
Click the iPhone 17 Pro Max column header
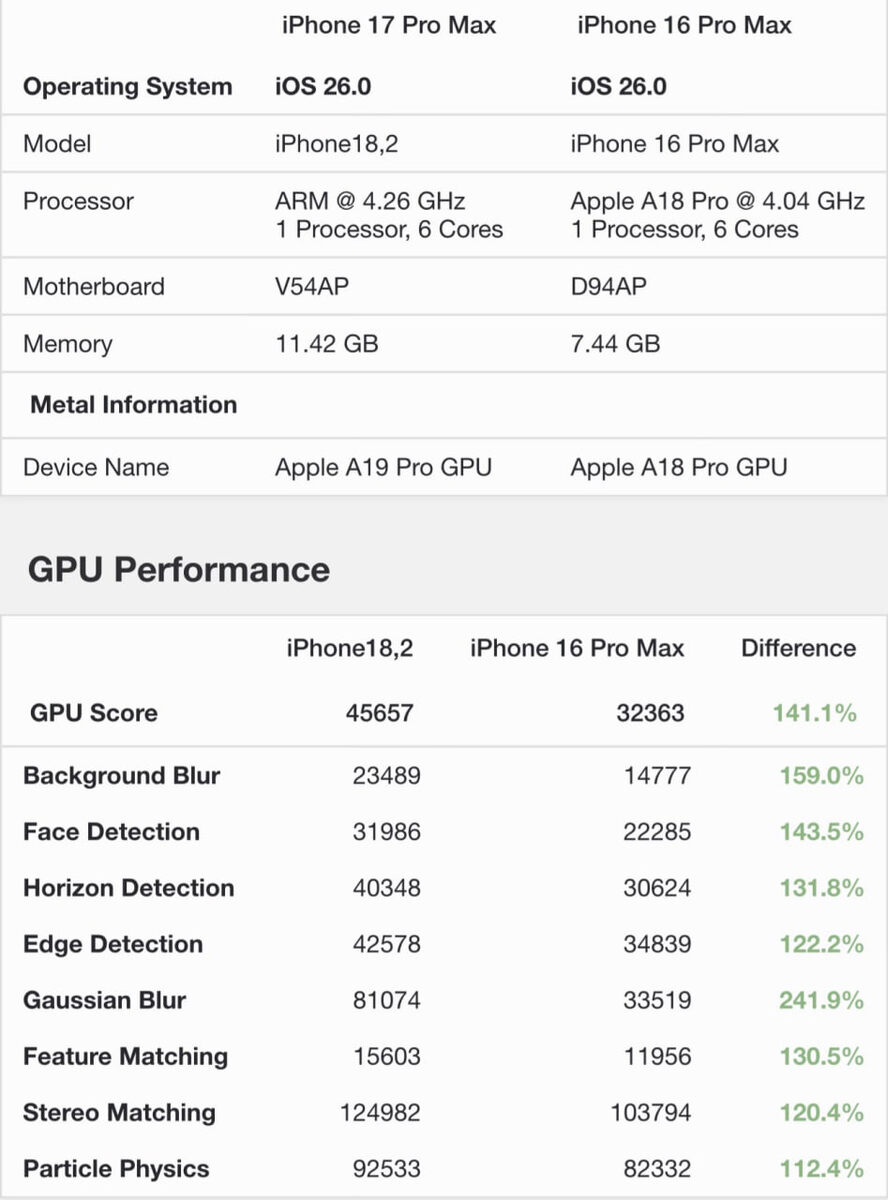pos(389,26)
